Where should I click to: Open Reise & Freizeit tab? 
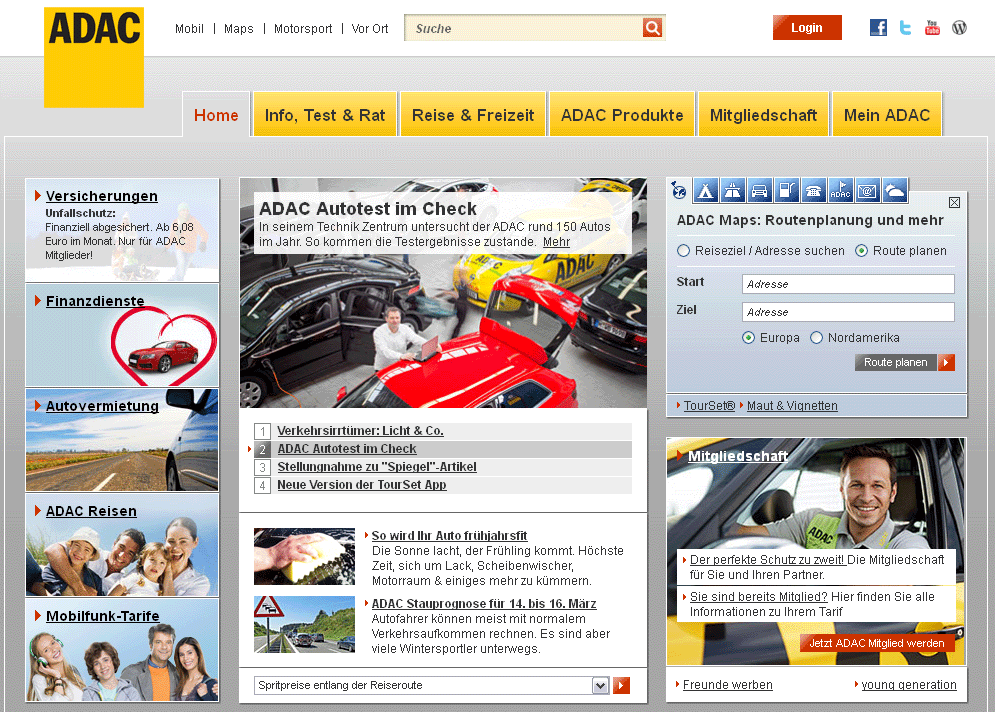[x=473, y=115]
